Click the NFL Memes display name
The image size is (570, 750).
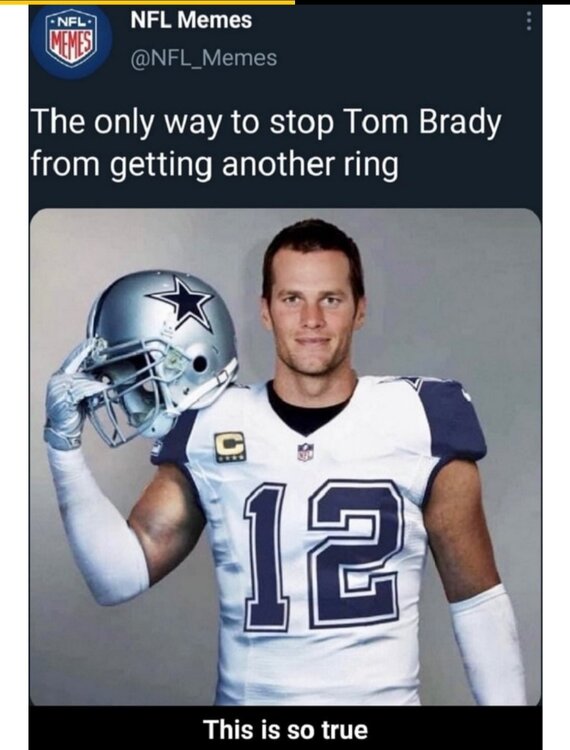191,20
